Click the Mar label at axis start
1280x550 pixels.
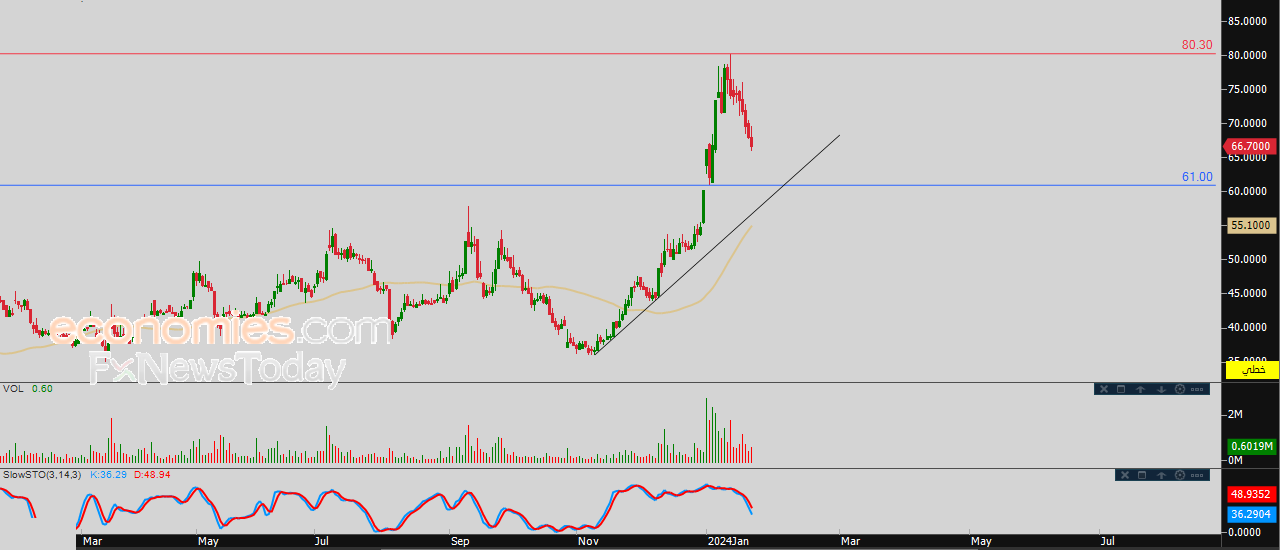(92, 541)
